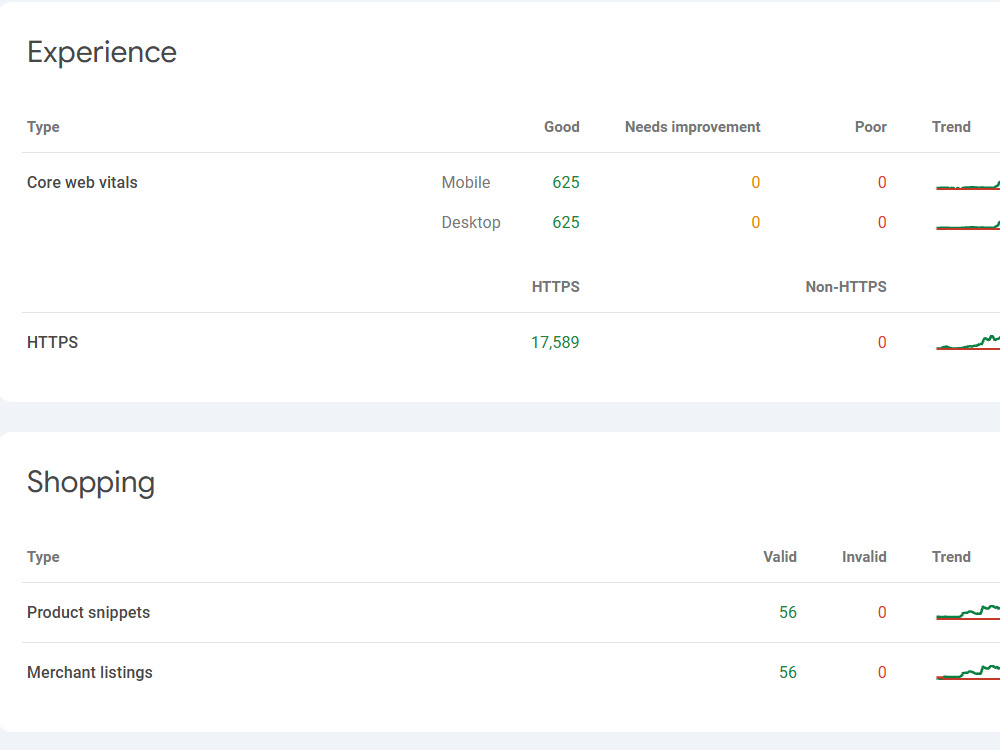View the Mobile core web vitals trend sparkline
This screenshot has height=750, width=1000.
pos(967,184)
